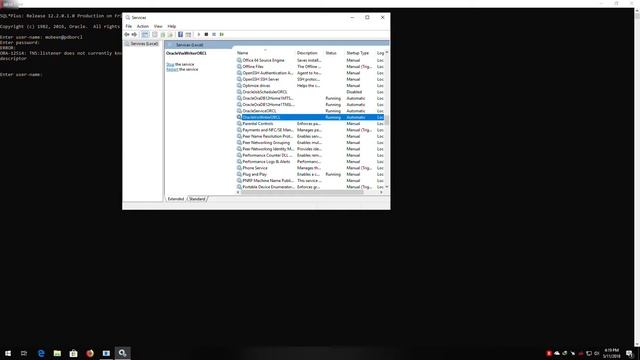Open the Windows Start button
This screenshot has height=360, width=640.
[x=8, y=353]
